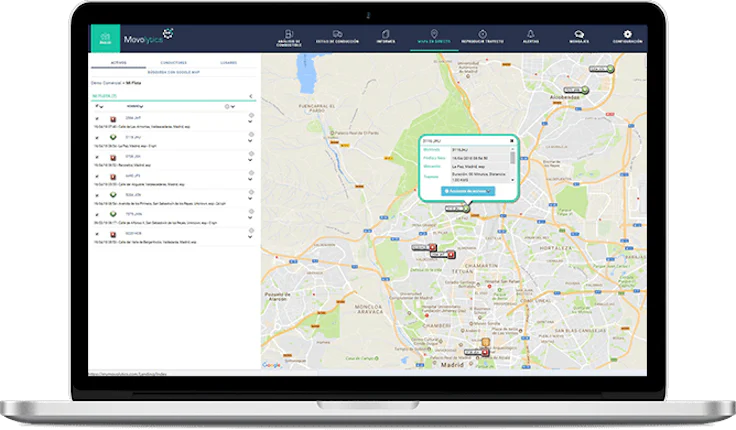Screen dimensions: 736x430
Task: Click red stopped icon for Calle de Las Almortas vehicle
Action: tap(113, 119)
